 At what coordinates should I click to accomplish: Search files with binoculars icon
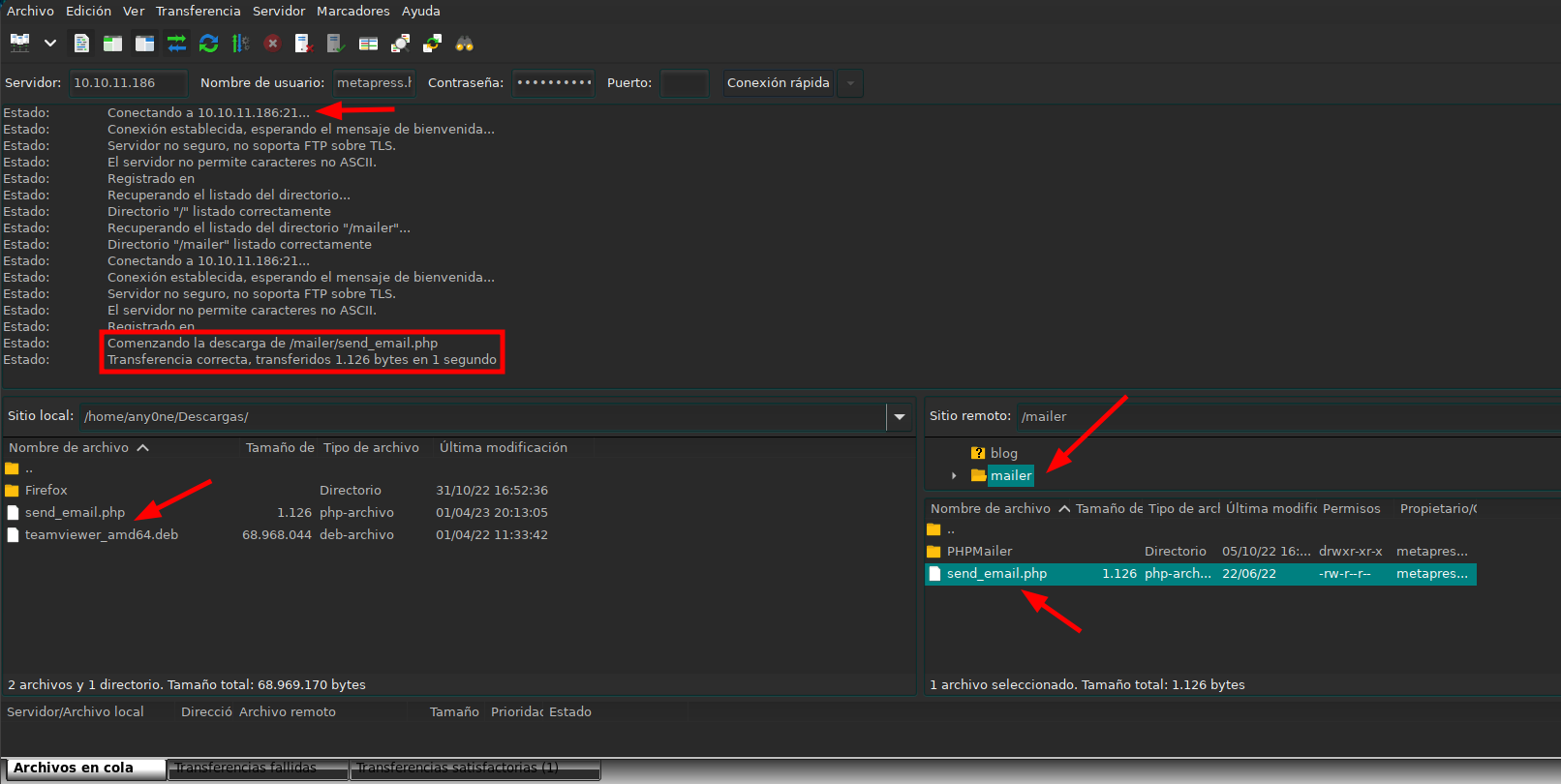tap(465, 43)
